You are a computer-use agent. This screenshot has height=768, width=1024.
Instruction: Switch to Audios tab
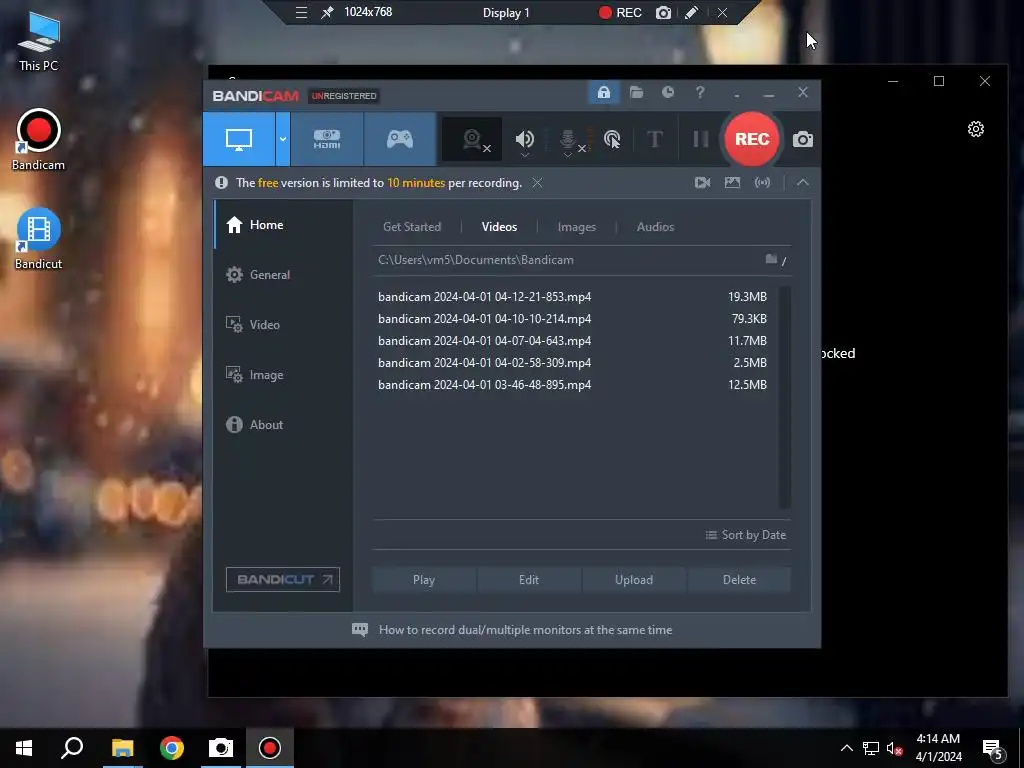click(x=655, y=227)
